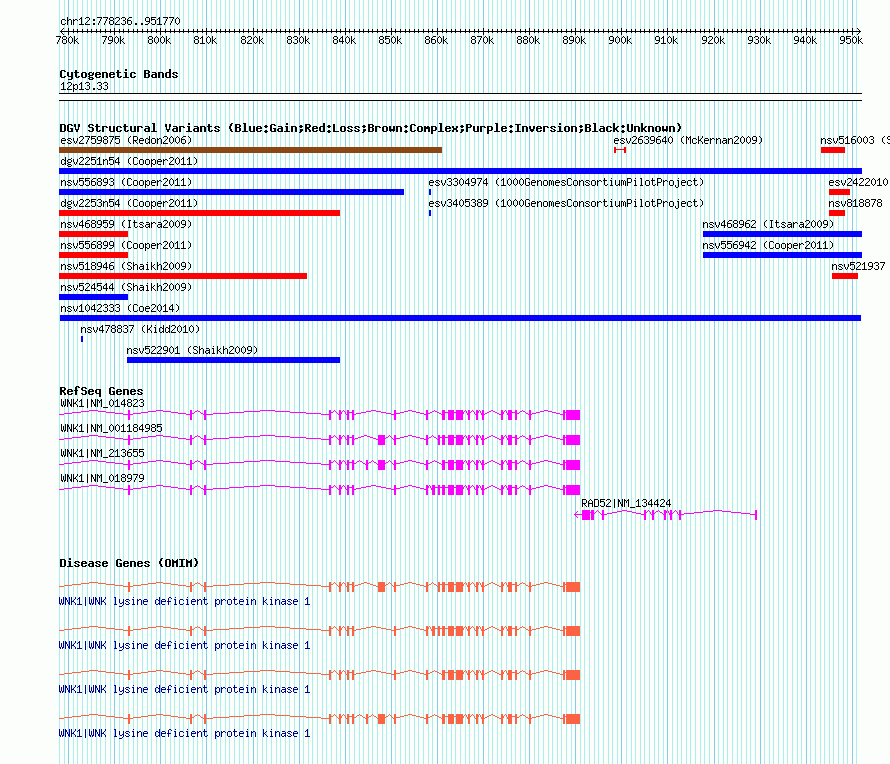Image resolution: width=890 pixels, height=764 pixels.
Task: Click the WNK1|NM_014823 transcript label
Action: click(102, 404)
